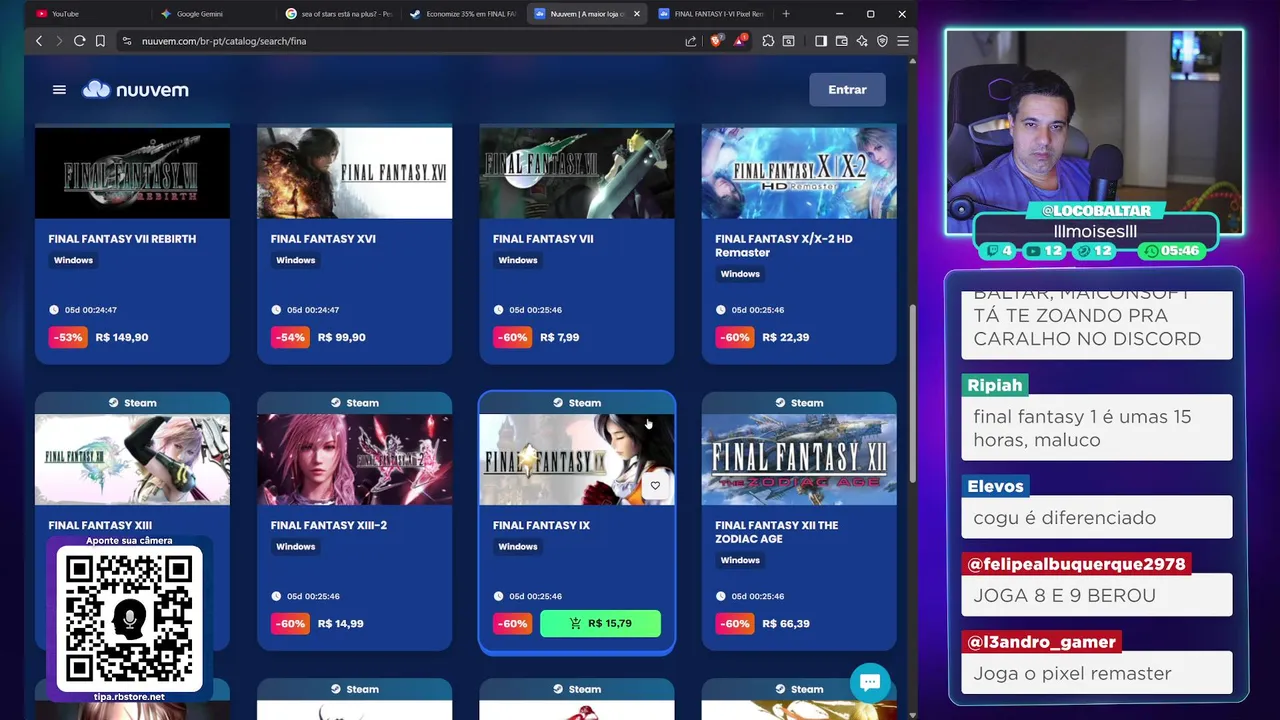Open the chat support bubble
Viewport: 1280px width, 720px height.
[x=870, y=682]
